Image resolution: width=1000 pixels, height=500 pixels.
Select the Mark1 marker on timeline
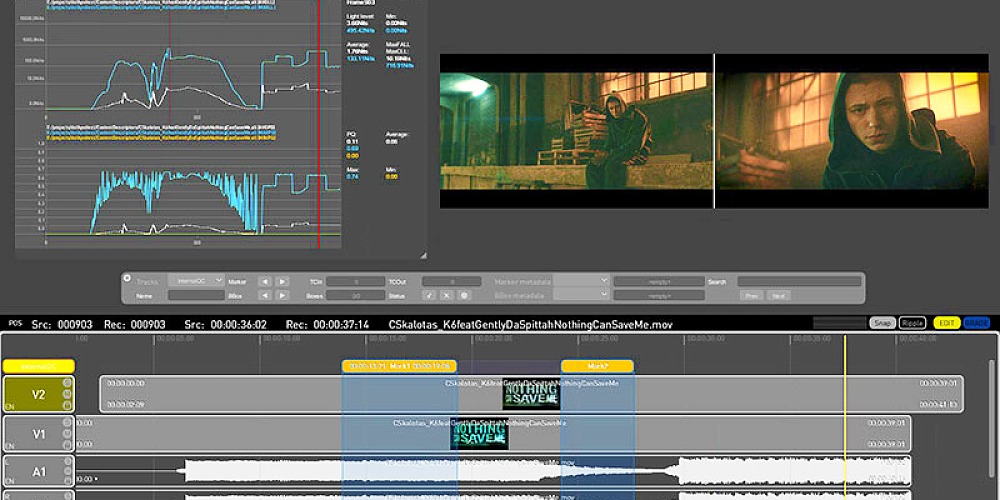pyautogui.click(x=399, y=366)
